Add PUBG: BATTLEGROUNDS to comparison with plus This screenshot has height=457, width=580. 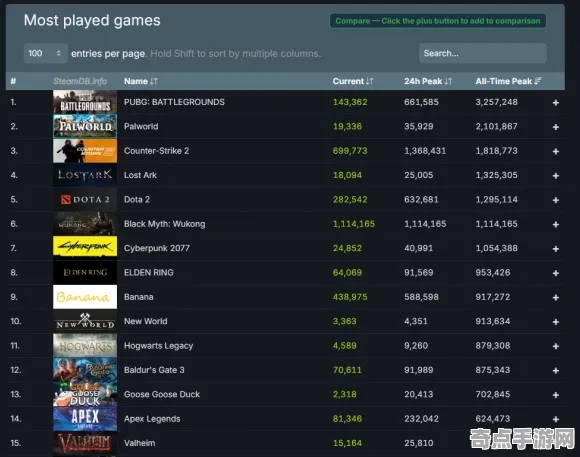556,103
